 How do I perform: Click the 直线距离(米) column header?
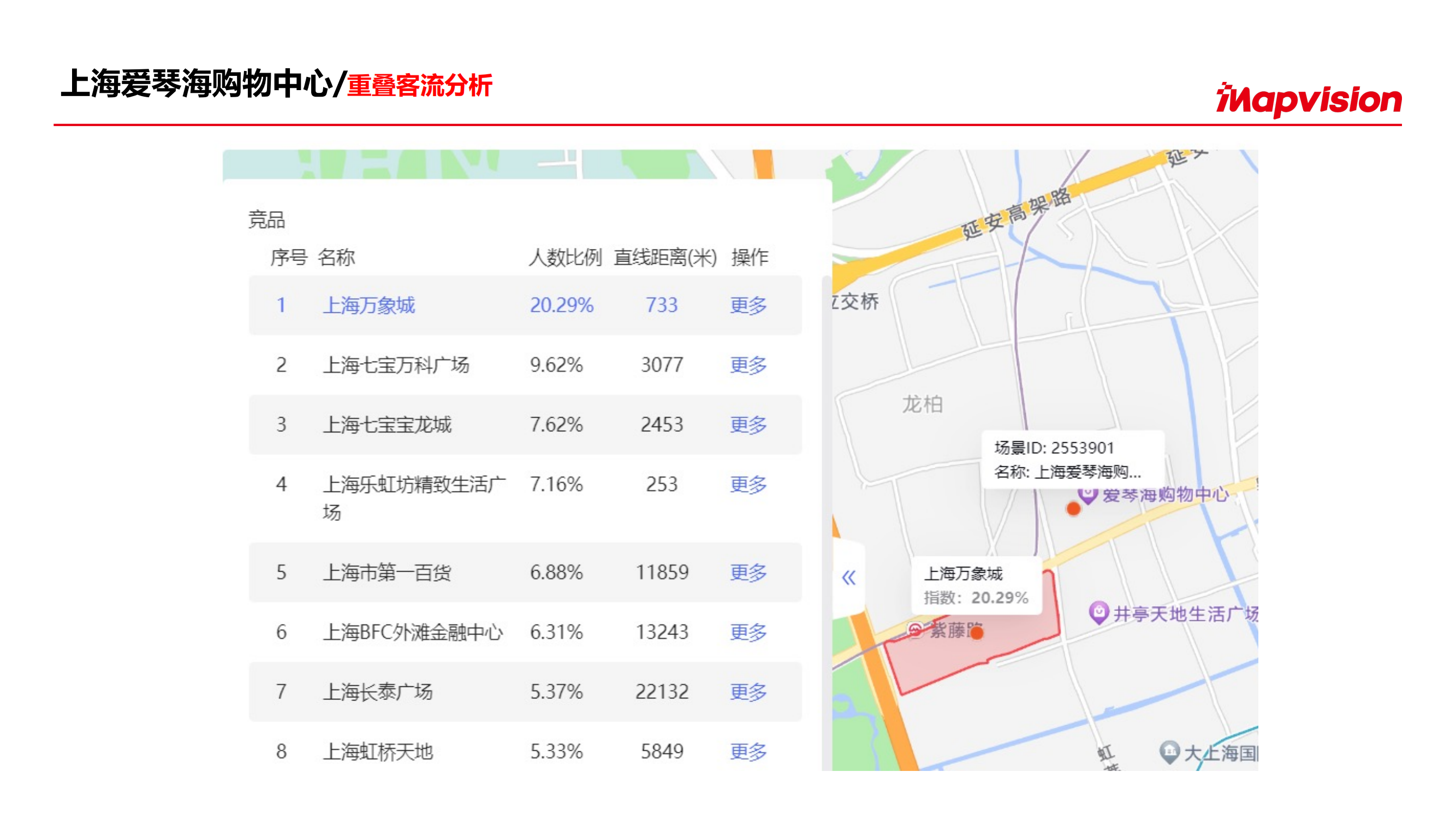pos(665,258)
